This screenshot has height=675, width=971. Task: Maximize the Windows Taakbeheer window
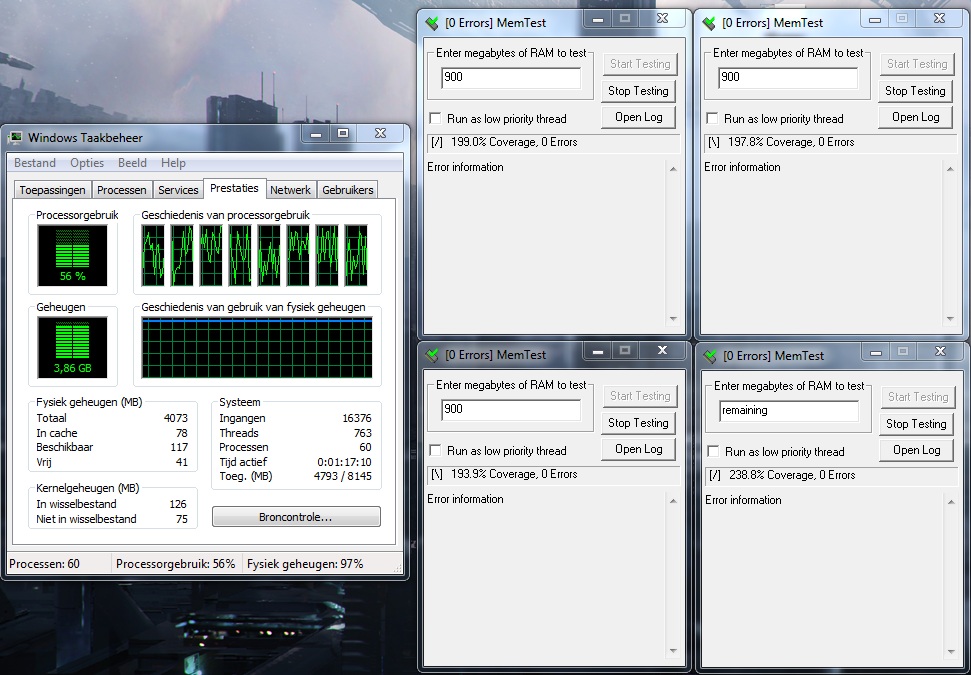tap(343, 134)
